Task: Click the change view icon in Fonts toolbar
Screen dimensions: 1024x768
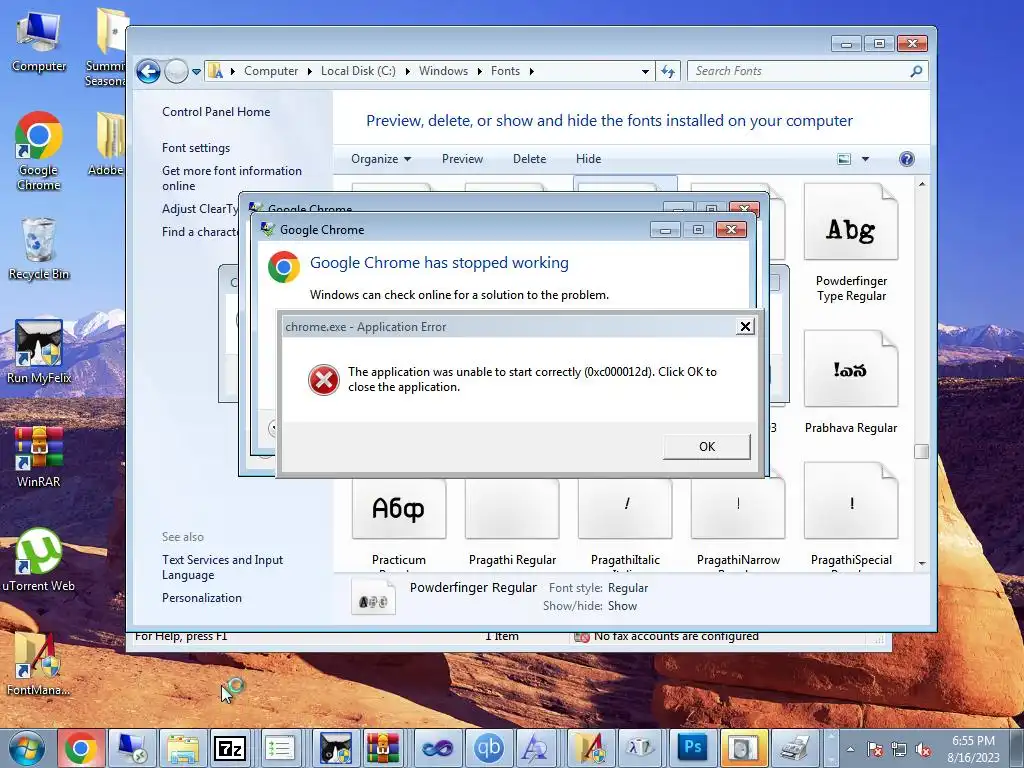Action: 844,159
